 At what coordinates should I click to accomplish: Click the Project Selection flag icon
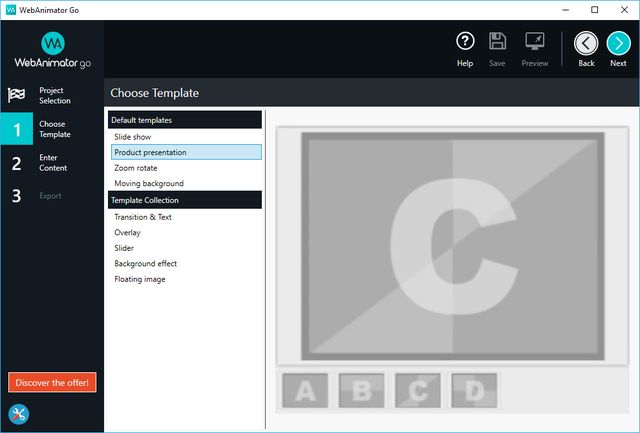(17, 96)
